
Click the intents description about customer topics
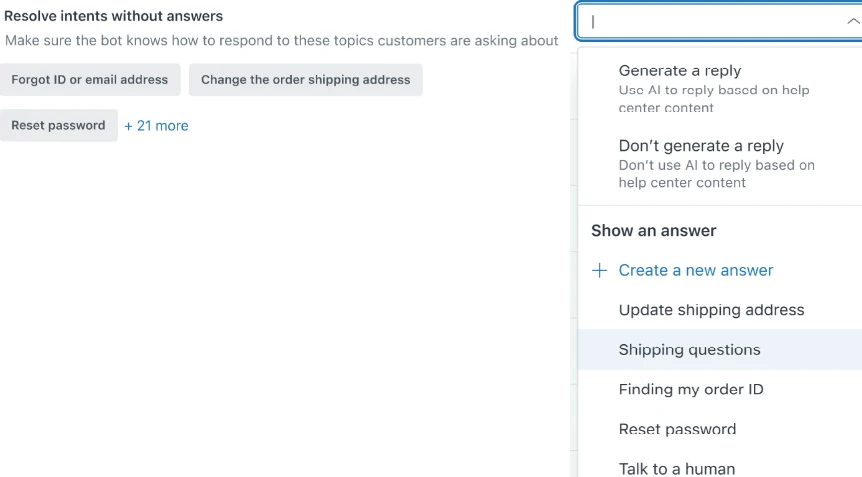point(281,41)
